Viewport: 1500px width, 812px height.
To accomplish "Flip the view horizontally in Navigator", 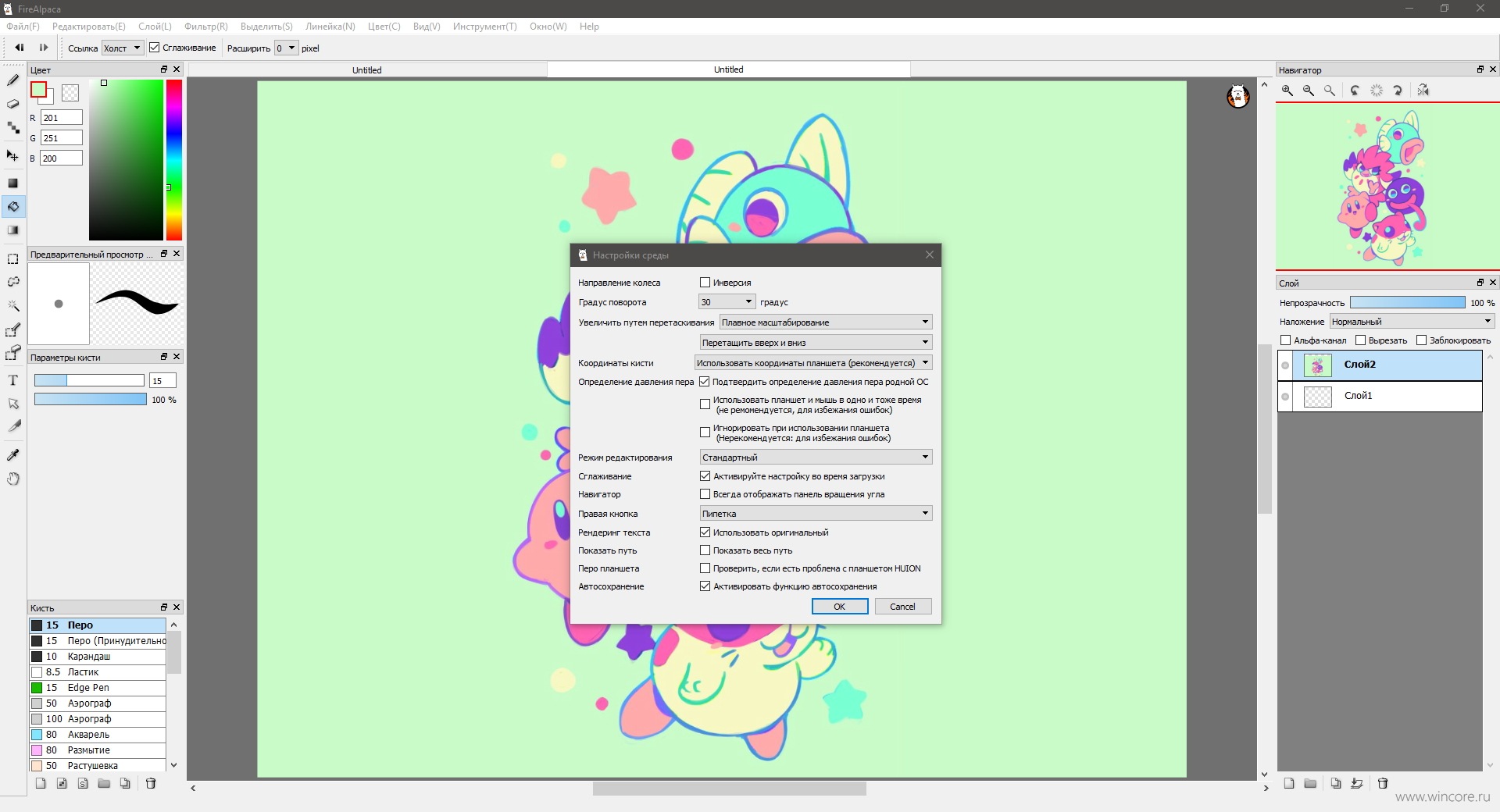I will (x=1423, y=91).
